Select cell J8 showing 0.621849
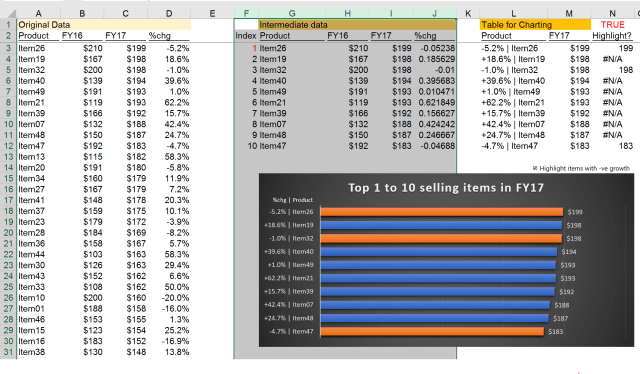The image size is (640, 374). click(x=435, y=102)
